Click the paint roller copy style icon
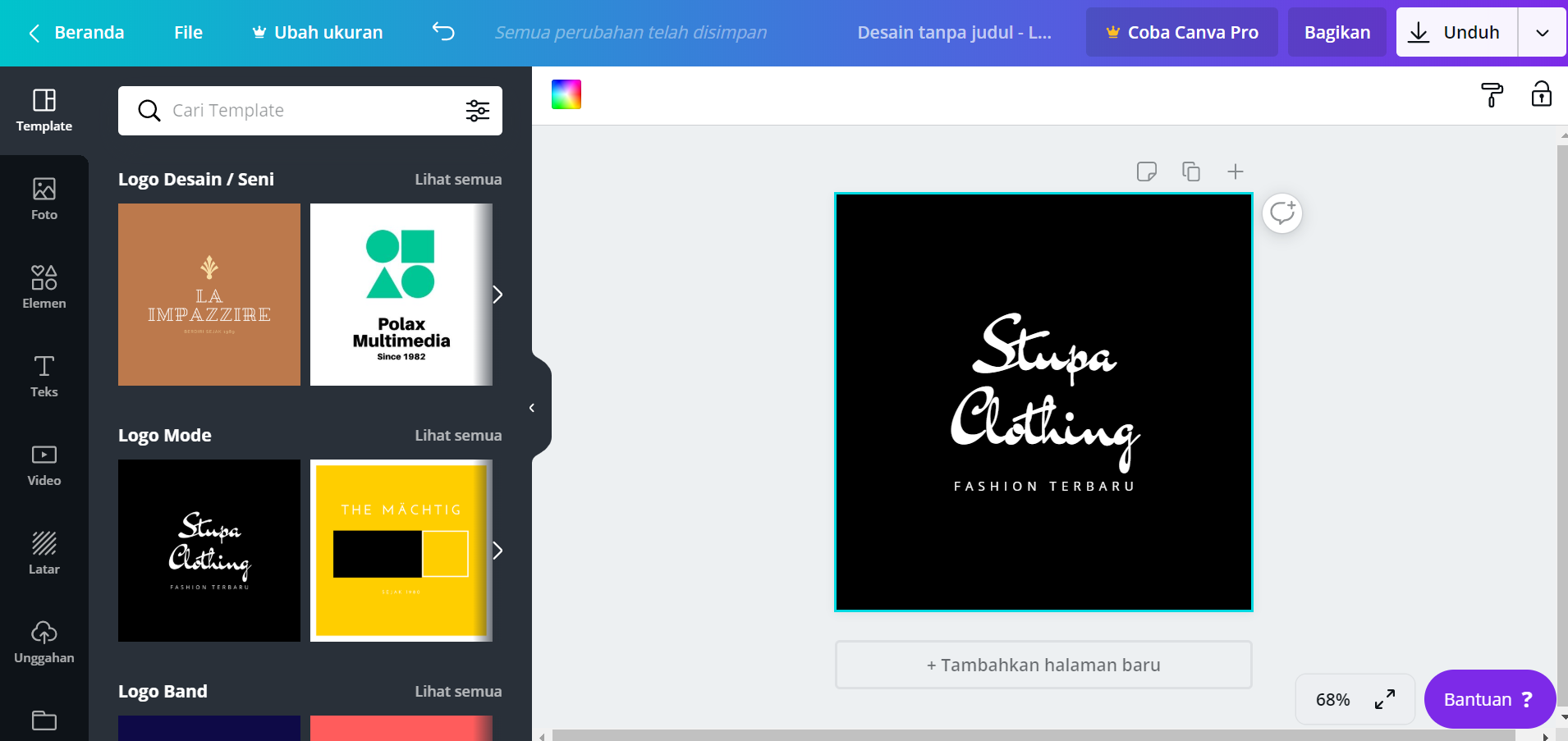This screenshot has width=1568, height=741. click(x=1492, y=95)
